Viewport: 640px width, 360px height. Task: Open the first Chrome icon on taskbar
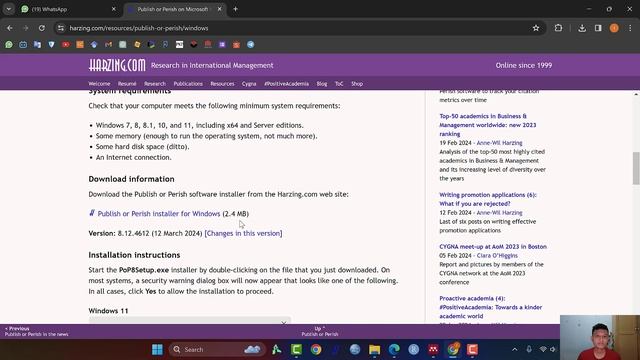click(316, 349)
